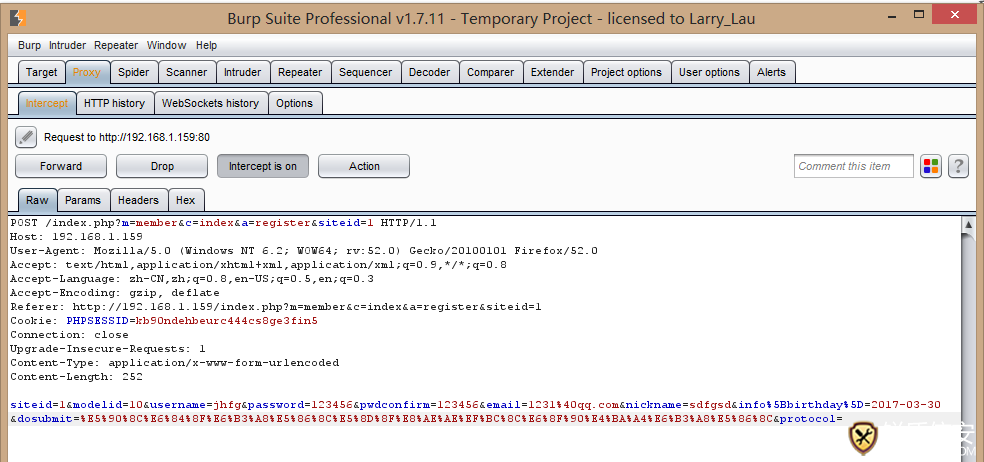
Task: Go to the Decoder tab
Action: [x=429, y=72]
